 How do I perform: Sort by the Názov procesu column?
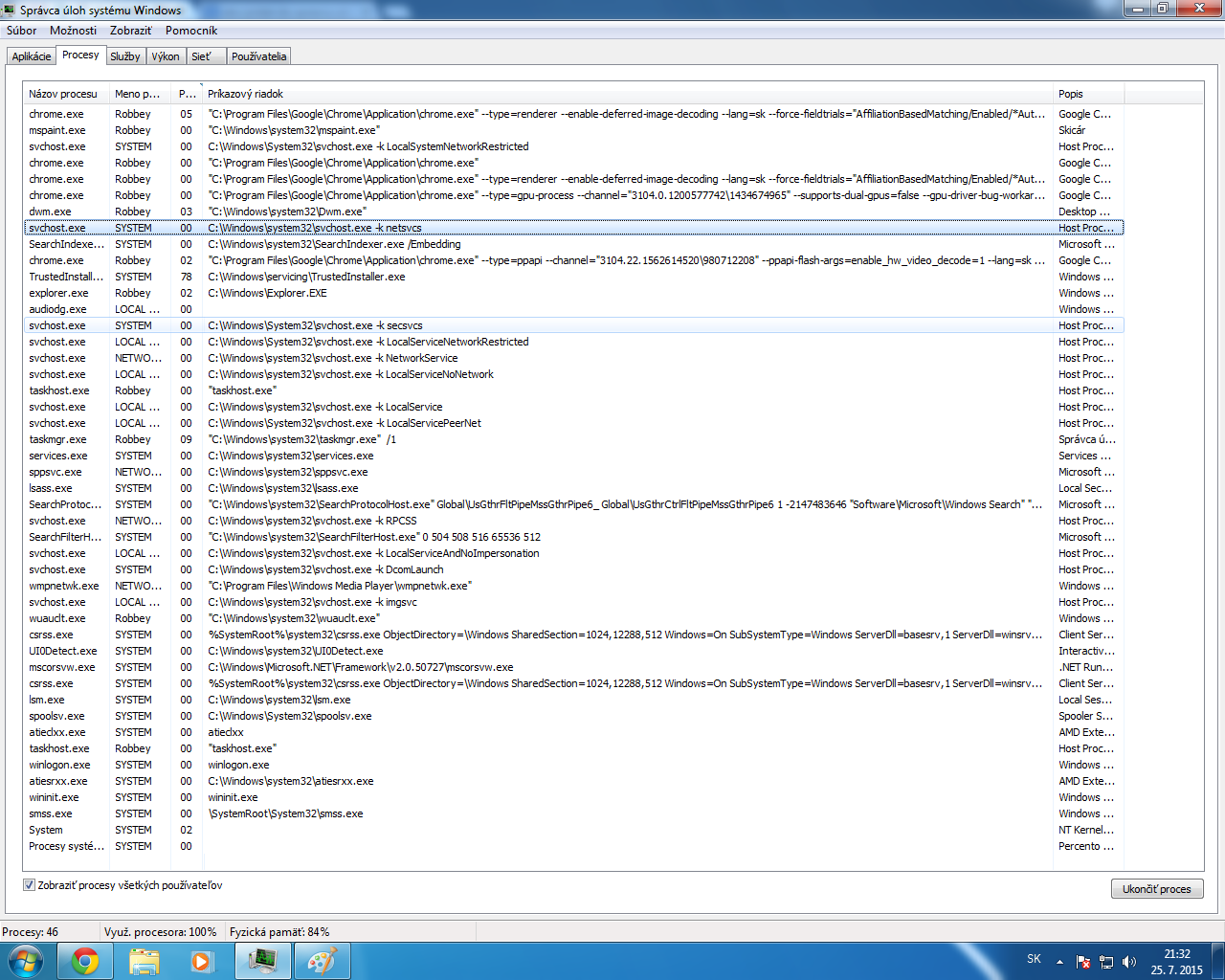coord(65,94)
